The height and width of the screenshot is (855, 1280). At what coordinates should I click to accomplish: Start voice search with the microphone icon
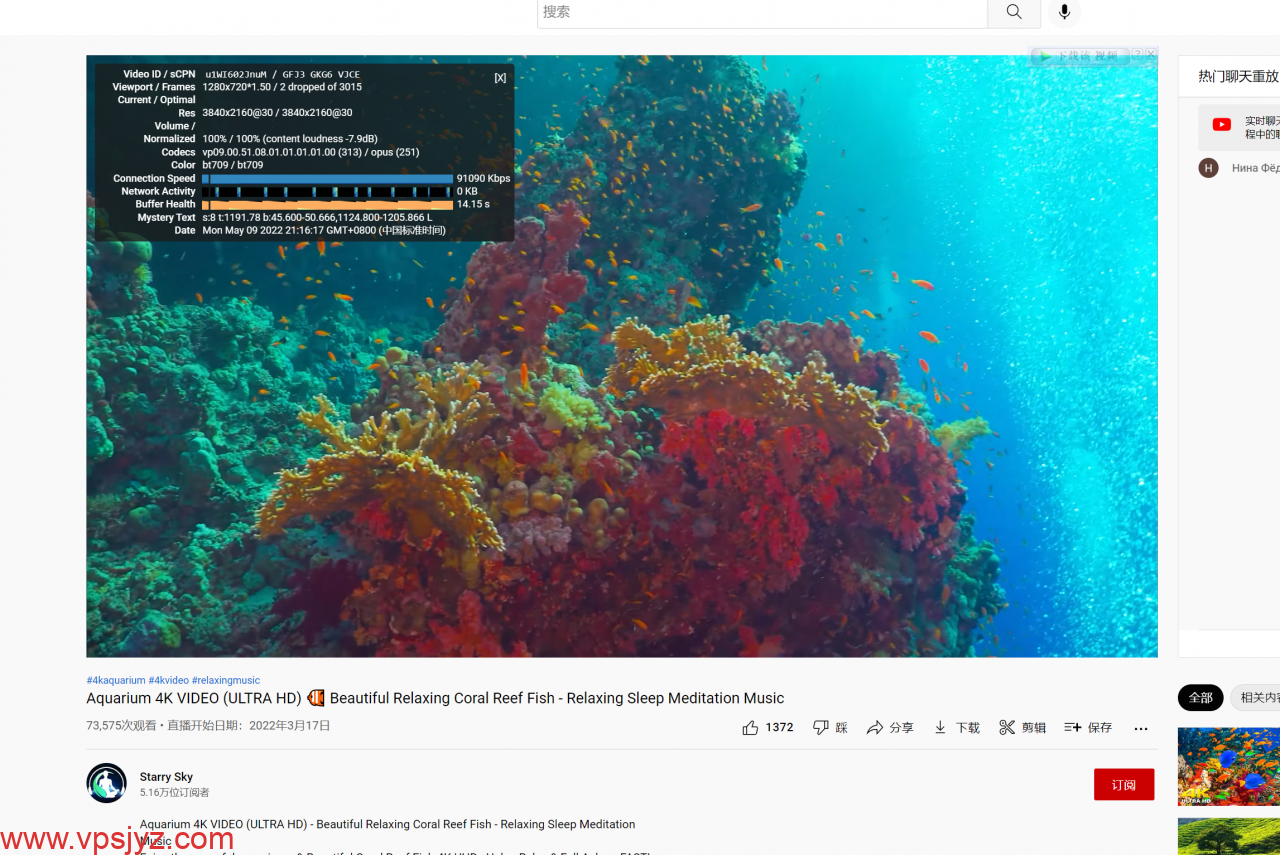pyautogui.click(x=1064, y=12)
